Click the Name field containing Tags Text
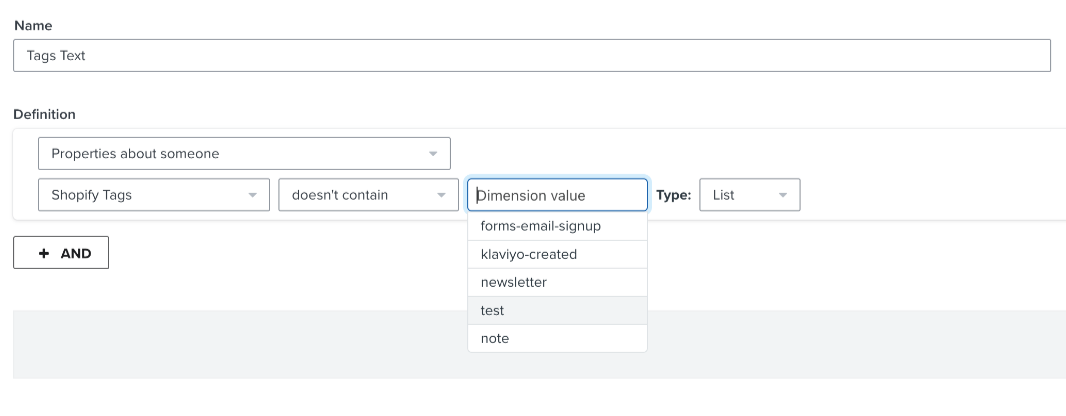The image size is (1066, 416). (x=531, y=56)
